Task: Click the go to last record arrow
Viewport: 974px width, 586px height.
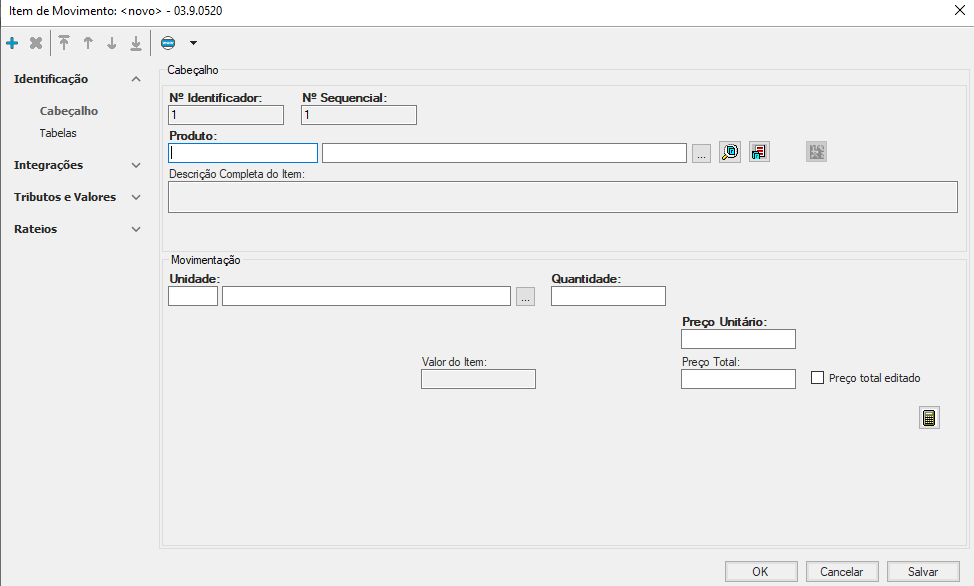Action: (x=136, y=43)
